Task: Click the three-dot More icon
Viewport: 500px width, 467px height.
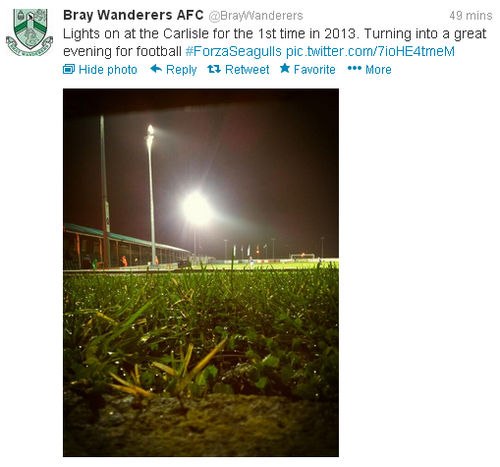Action: 354,68
